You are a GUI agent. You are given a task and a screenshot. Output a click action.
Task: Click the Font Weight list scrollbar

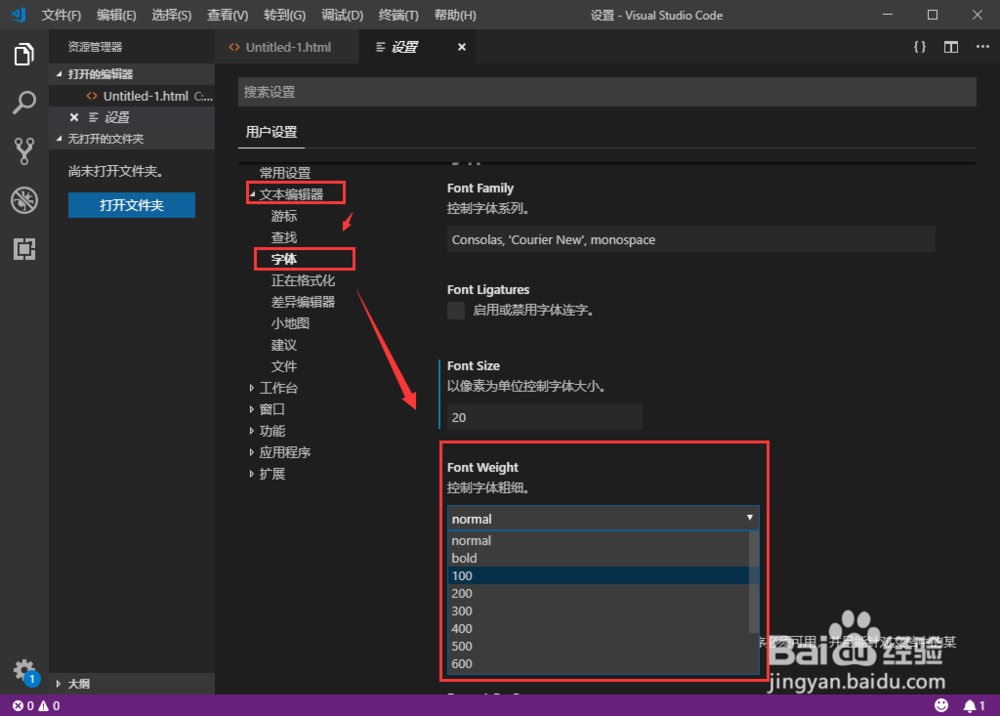tap(754, 581)
